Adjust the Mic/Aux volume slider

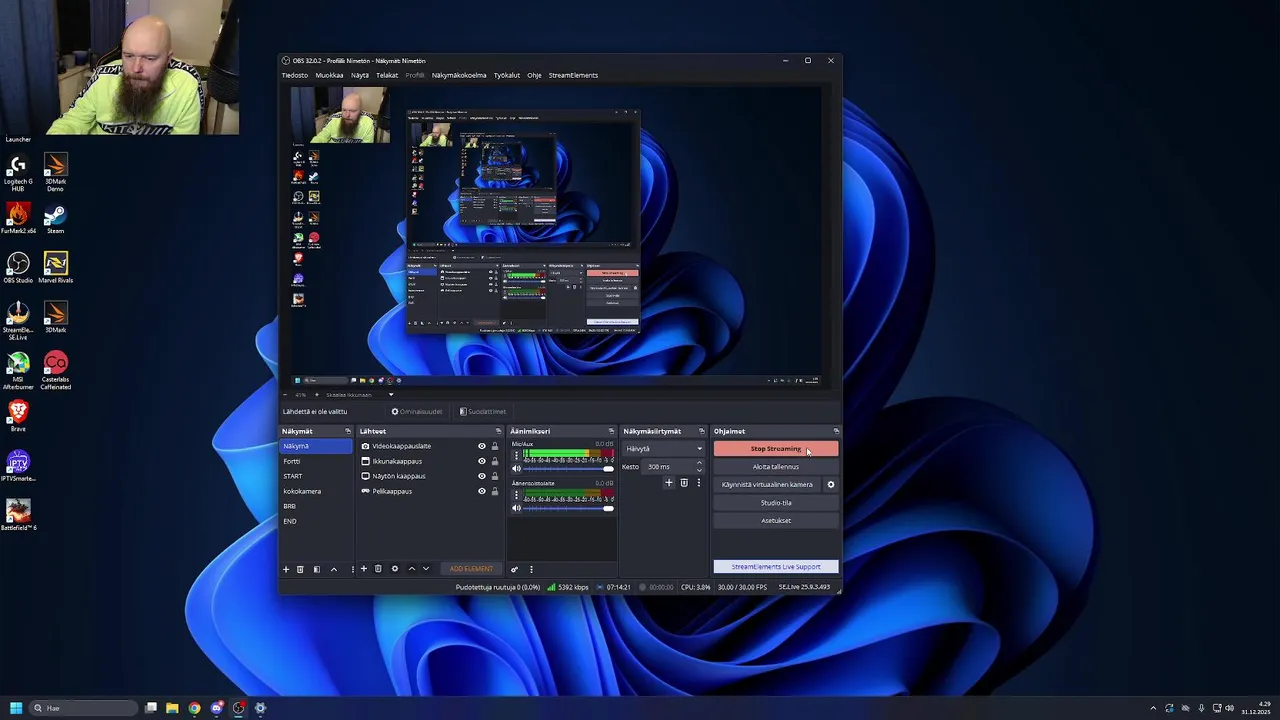click(x=568, y=469)
